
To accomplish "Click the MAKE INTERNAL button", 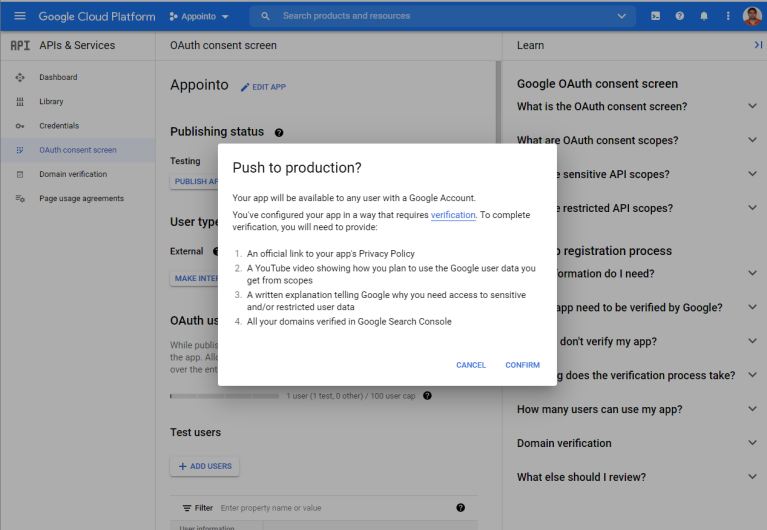I will click(x=194, y=278).
